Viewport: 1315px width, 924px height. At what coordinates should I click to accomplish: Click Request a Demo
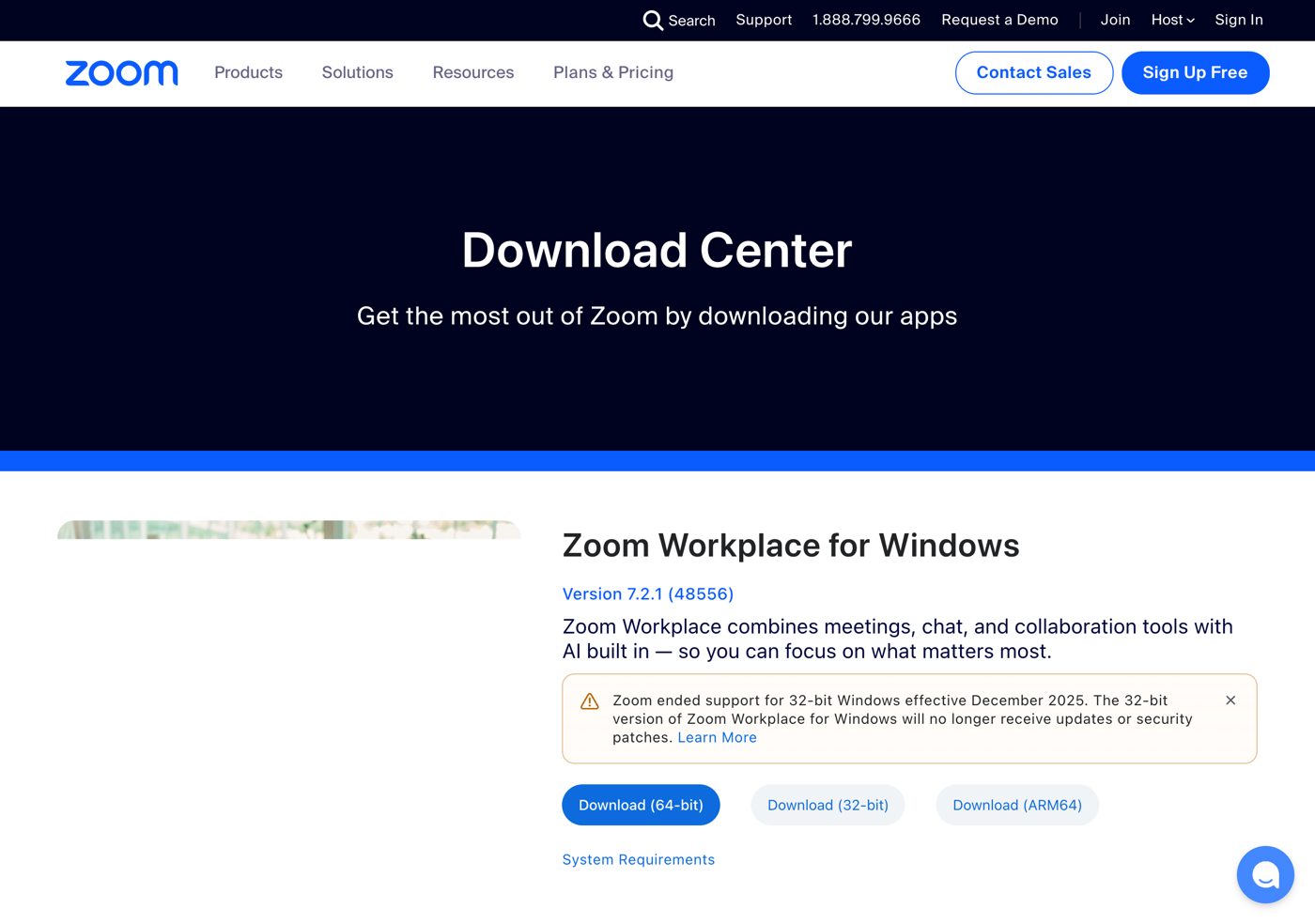[999, 20]
